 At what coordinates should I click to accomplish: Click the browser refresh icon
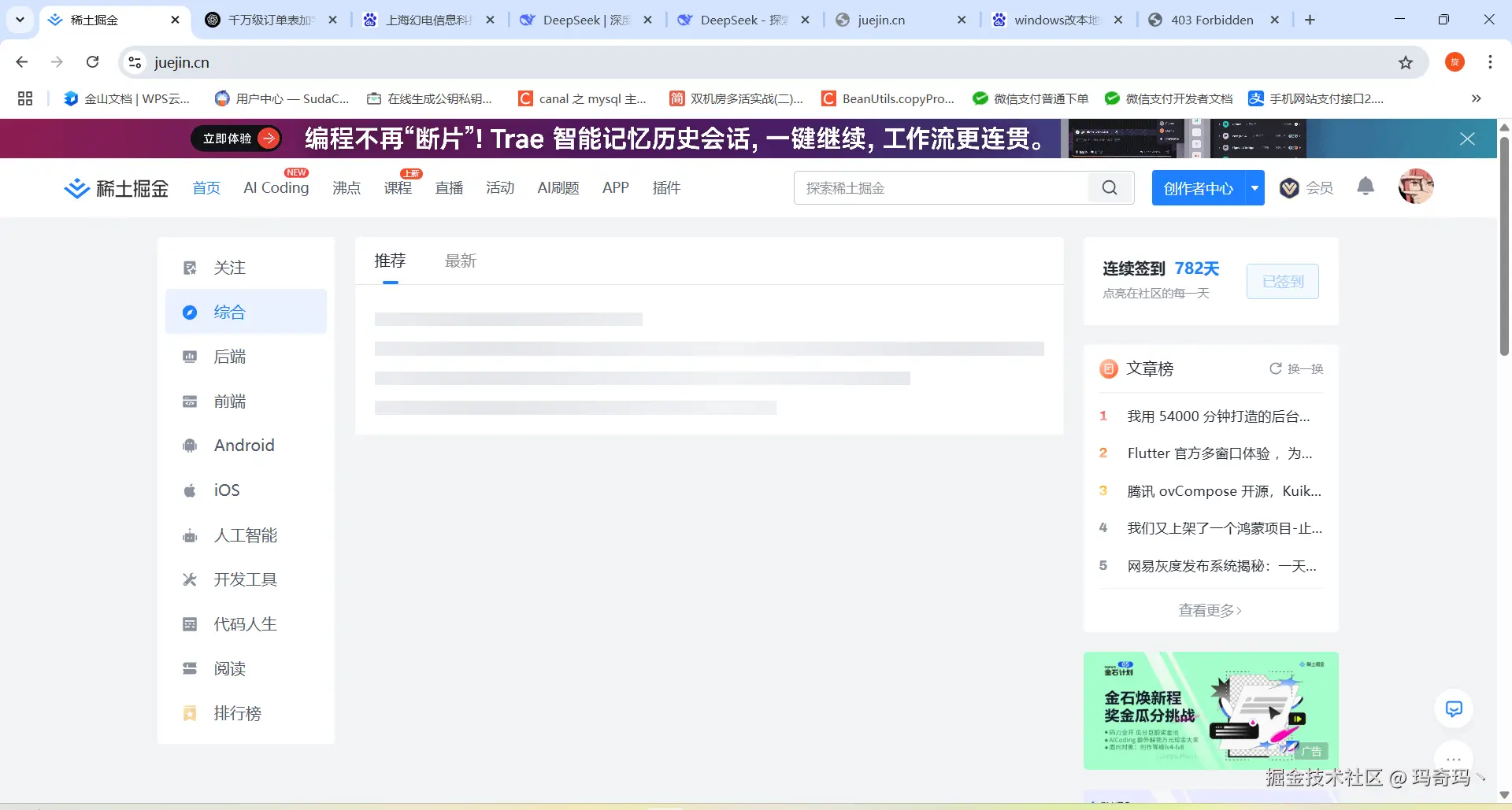click(x=92, y=61)
